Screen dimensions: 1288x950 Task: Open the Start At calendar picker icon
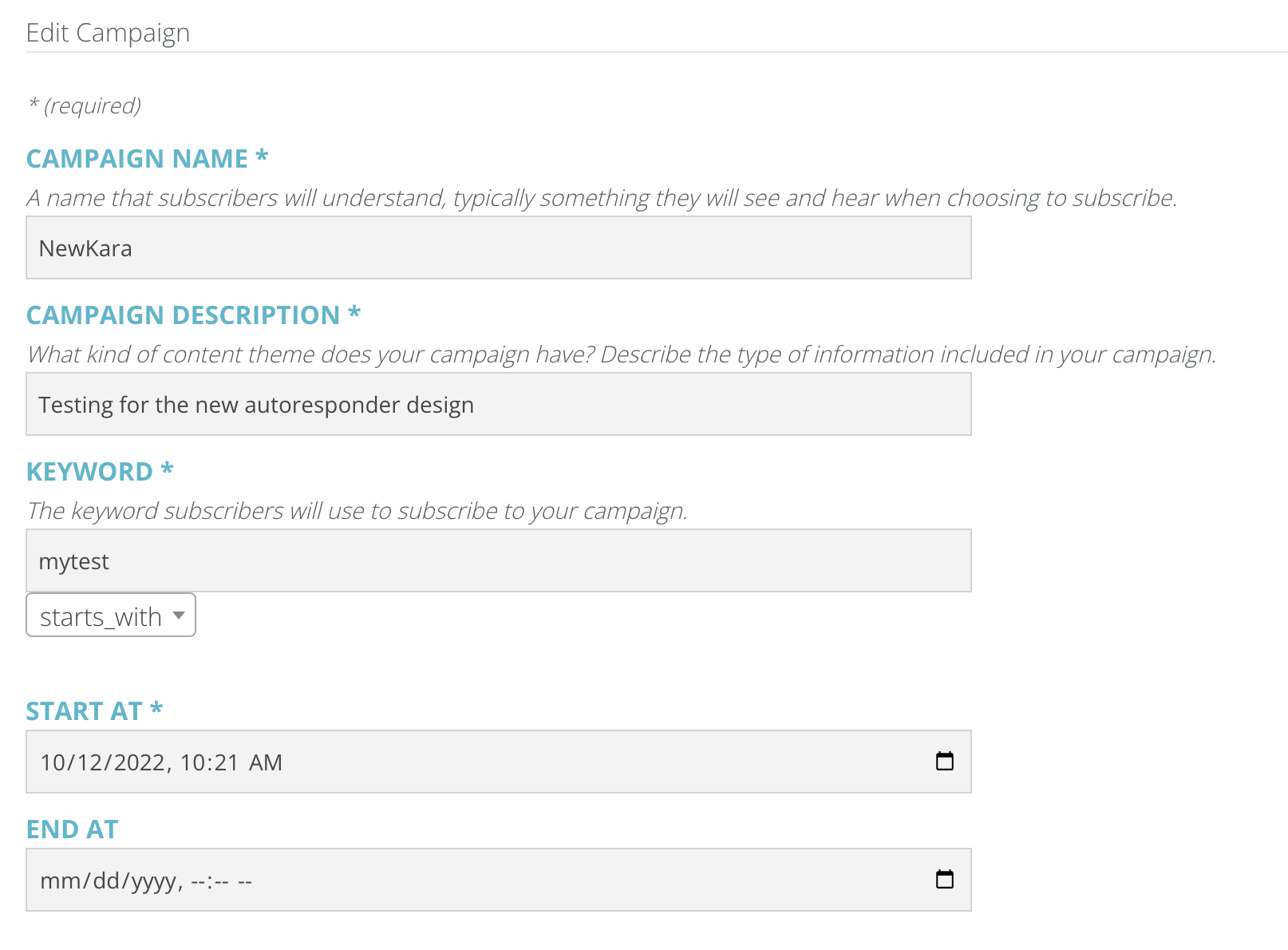tap(944, 762)
